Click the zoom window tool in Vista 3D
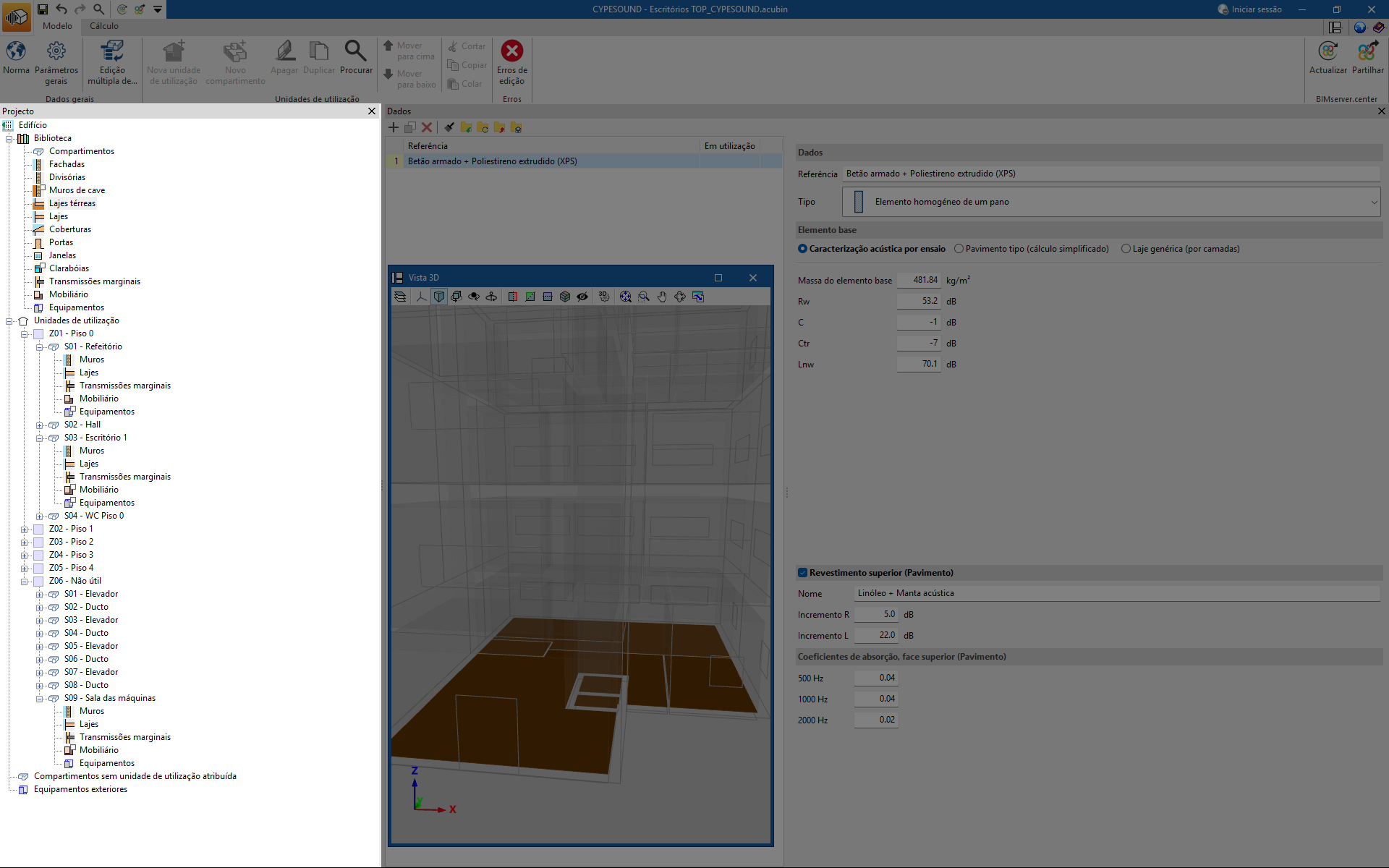The height and width of the screenshot is (868, 1389). point(643,297)
